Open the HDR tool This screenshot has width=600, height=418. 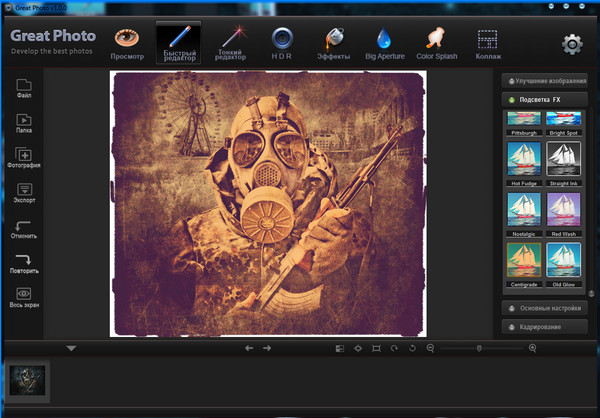click(283, 41)
